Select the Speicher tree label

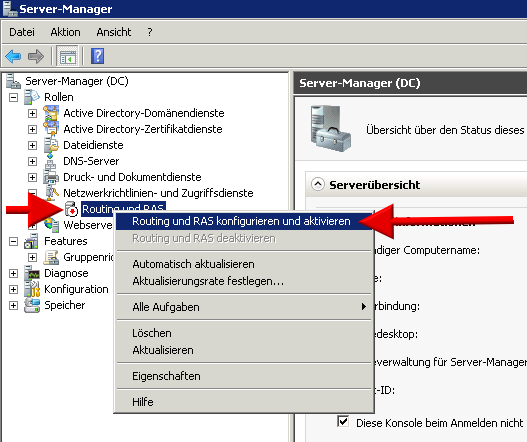[65, 305]
